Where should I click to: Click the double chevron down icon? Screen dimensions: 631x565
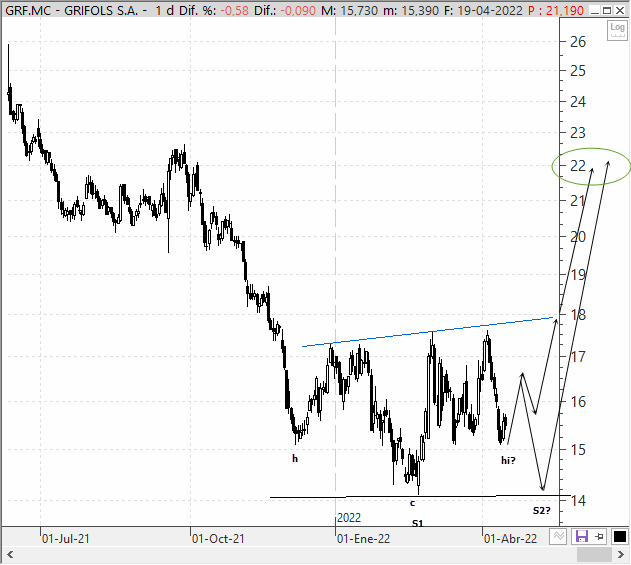[558, 536]
